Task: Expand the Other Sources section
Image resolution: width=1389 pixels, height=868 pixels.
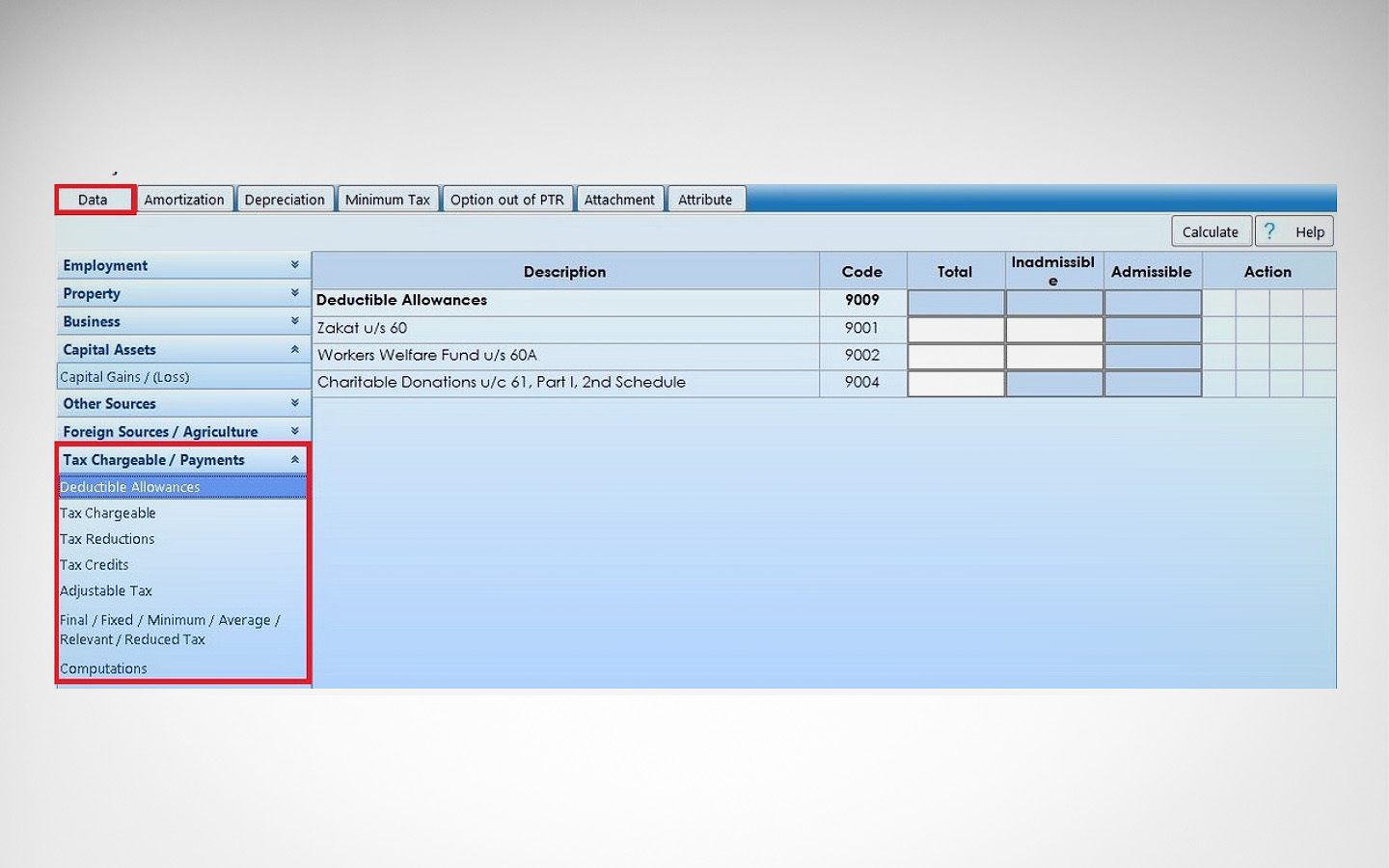Action: (x=294, y=403)
